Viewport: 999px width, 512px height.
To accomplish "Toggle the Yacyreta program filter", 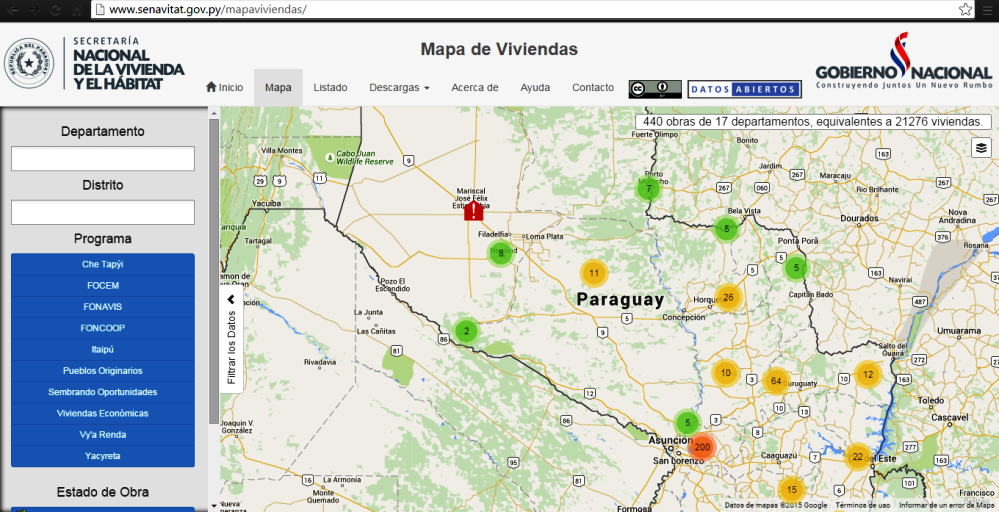I will pos(103,456).
